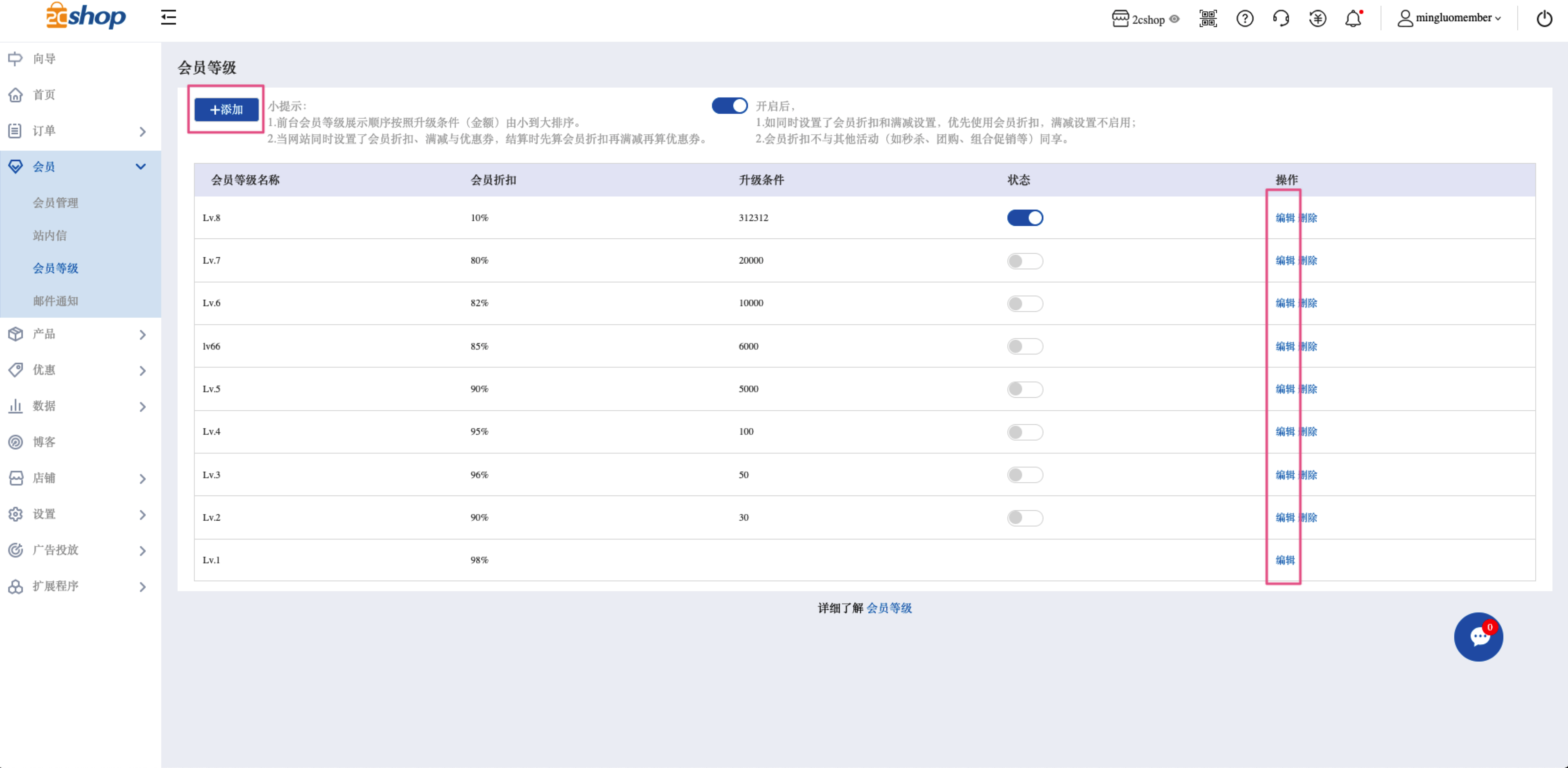
Task: Enable the Lv.5 status switch
Action: pos(1025,389)
